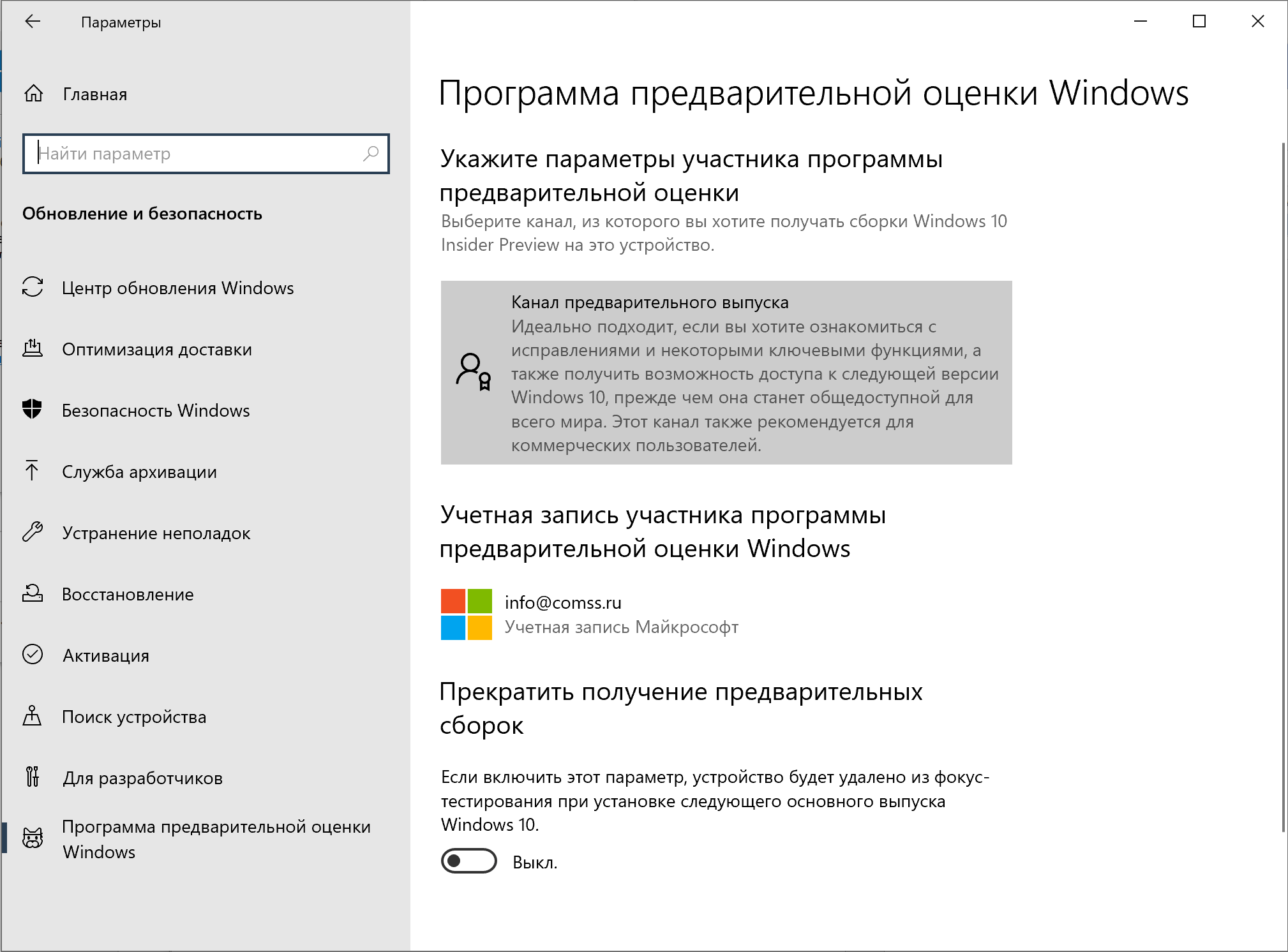
Task: Select Оптимизация доставки in sidebar
Action: point(157,349)
